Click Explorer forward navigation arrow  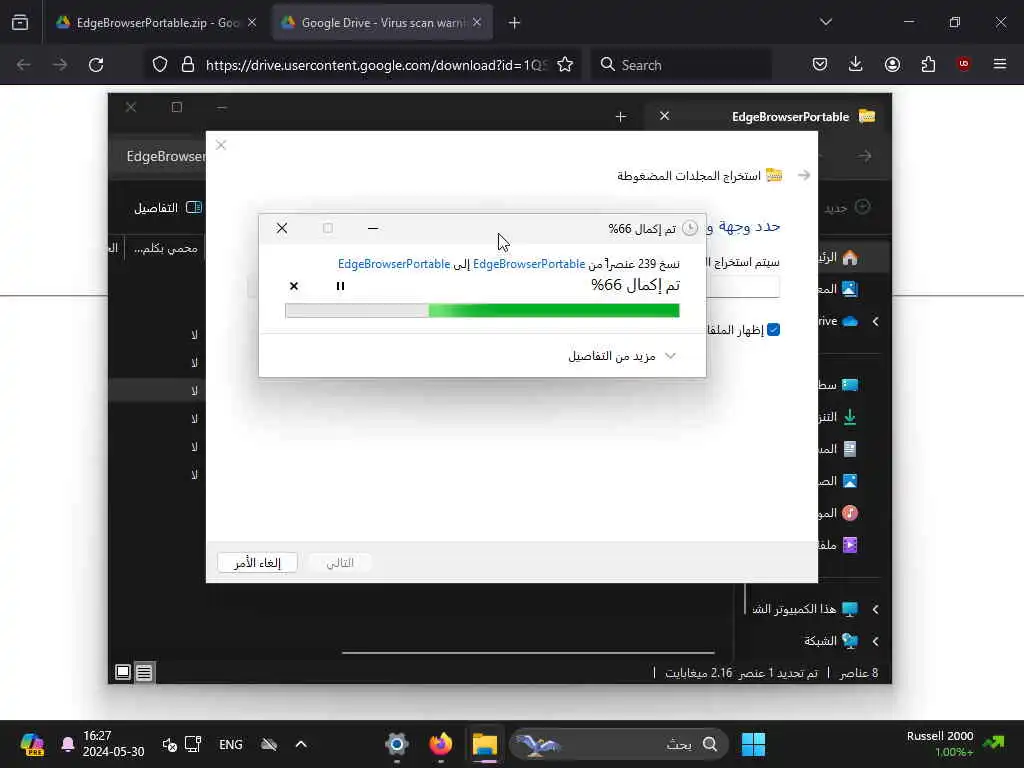point(865,156)
